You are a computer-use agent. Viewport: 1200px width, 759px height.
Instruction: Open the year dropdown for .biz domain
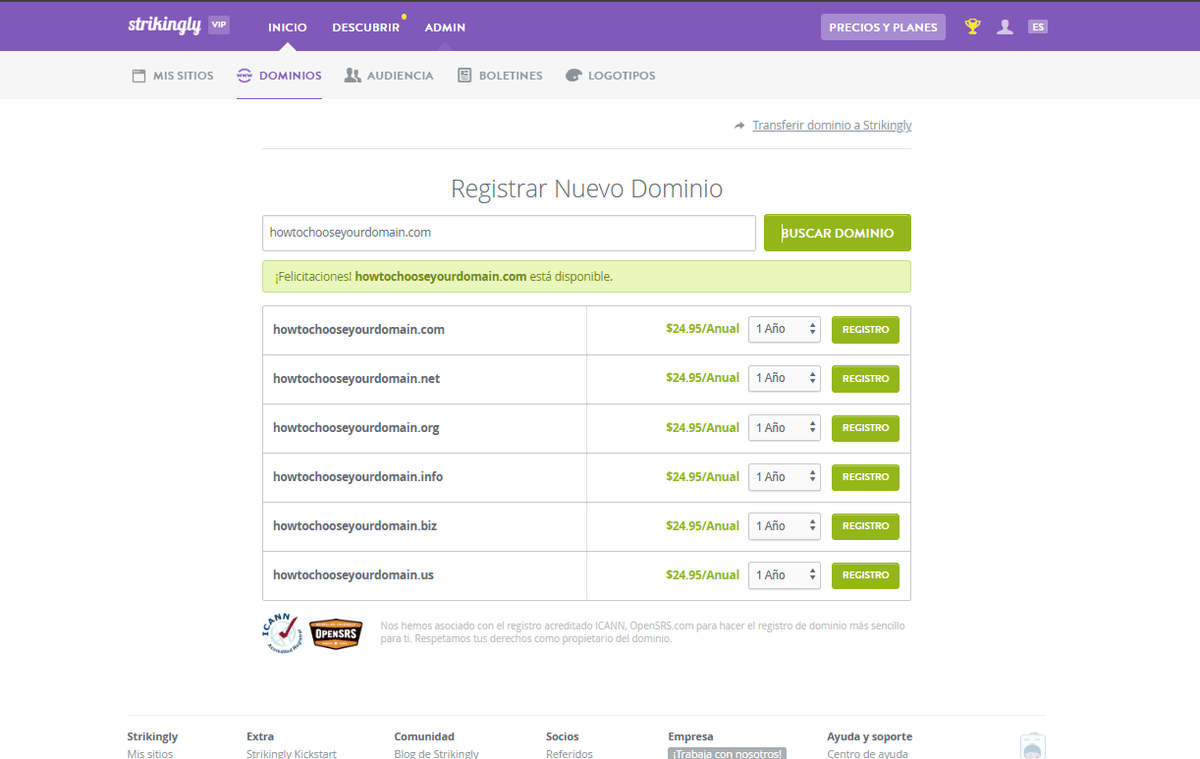(x=785, y=526)
